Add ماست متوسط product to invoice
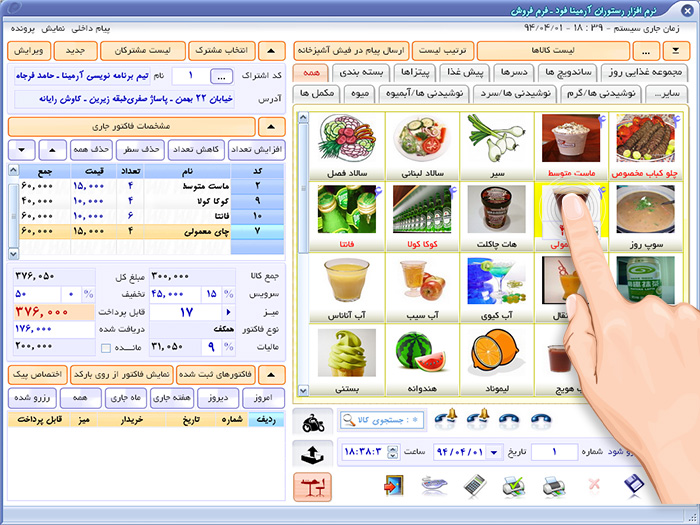Viewport: 700px width, 525px height. 571,146
